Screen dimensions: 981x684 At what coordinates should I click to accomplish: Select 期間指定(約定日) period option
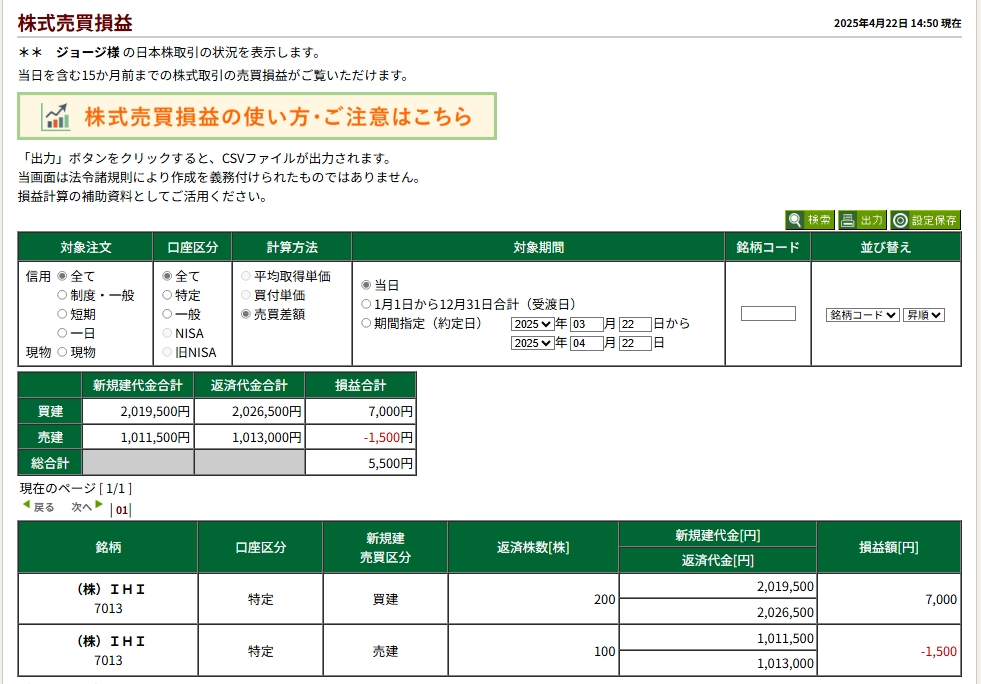(x=366, y=323)
